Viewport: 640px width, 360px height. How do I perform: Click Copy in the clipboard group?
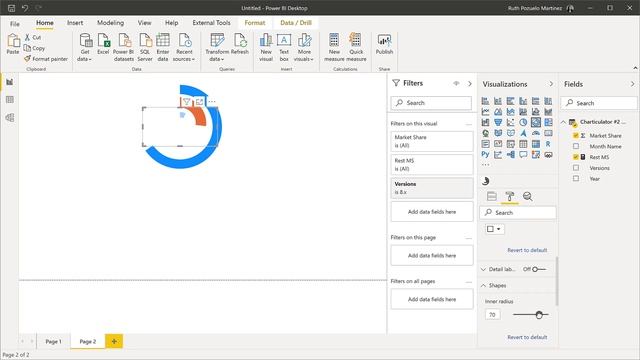click(35, 48)
